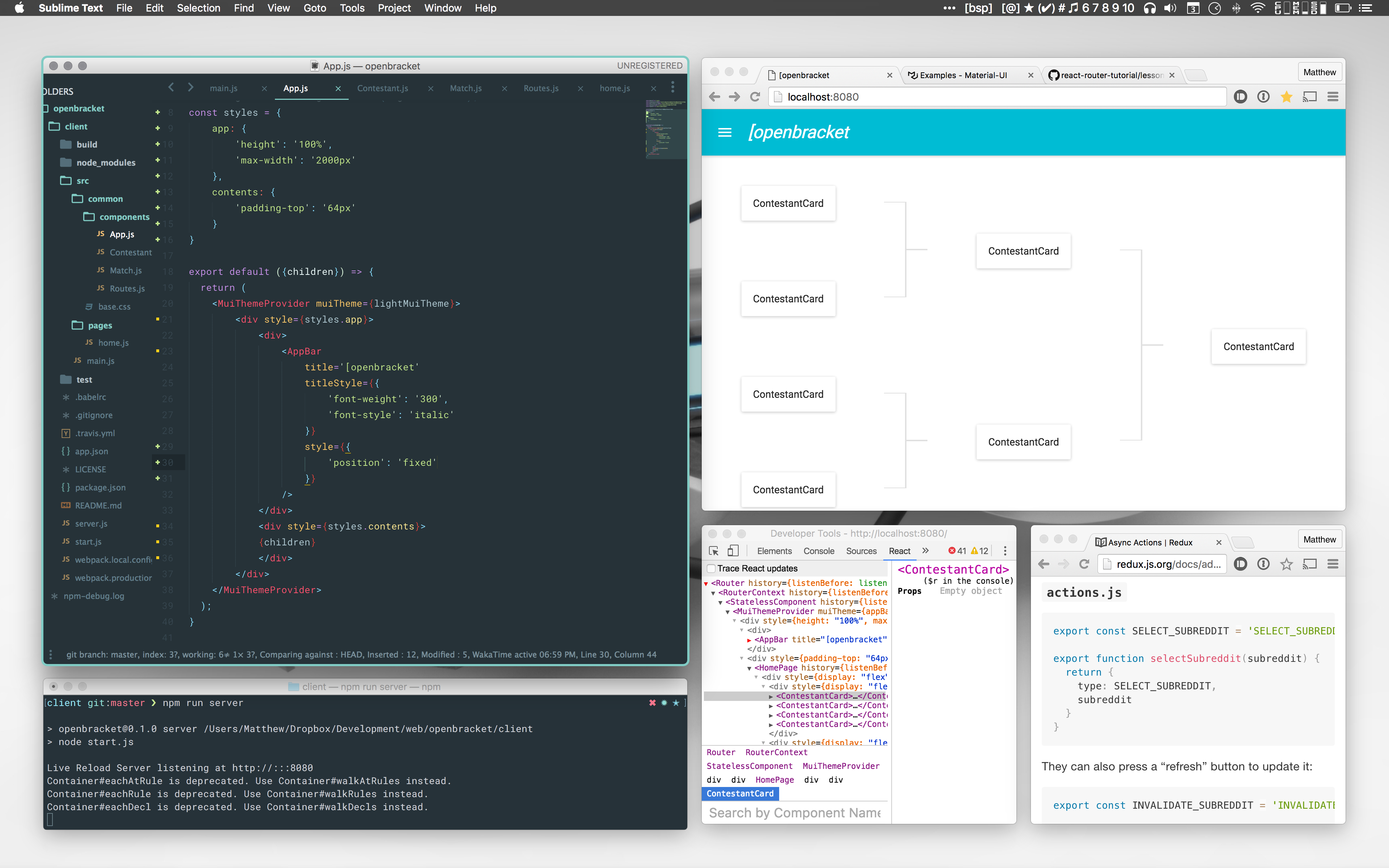Switch to the Contestant.js editor tab

pyautogui.click(x=382, y=88)
